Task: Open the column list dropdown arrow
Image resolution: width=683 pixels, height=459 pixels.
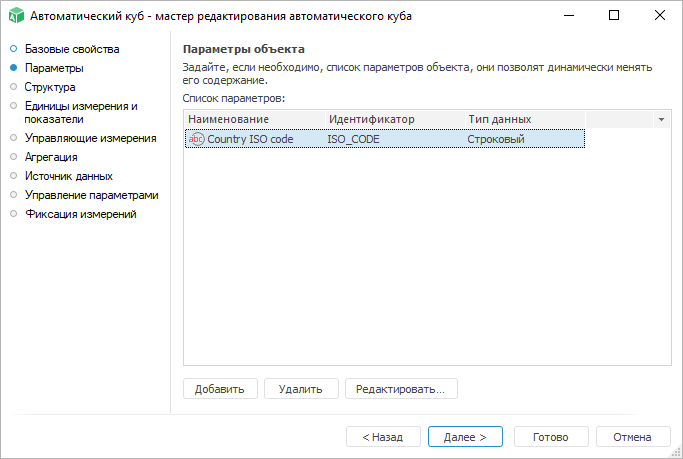Action: (x=661, y=119)
